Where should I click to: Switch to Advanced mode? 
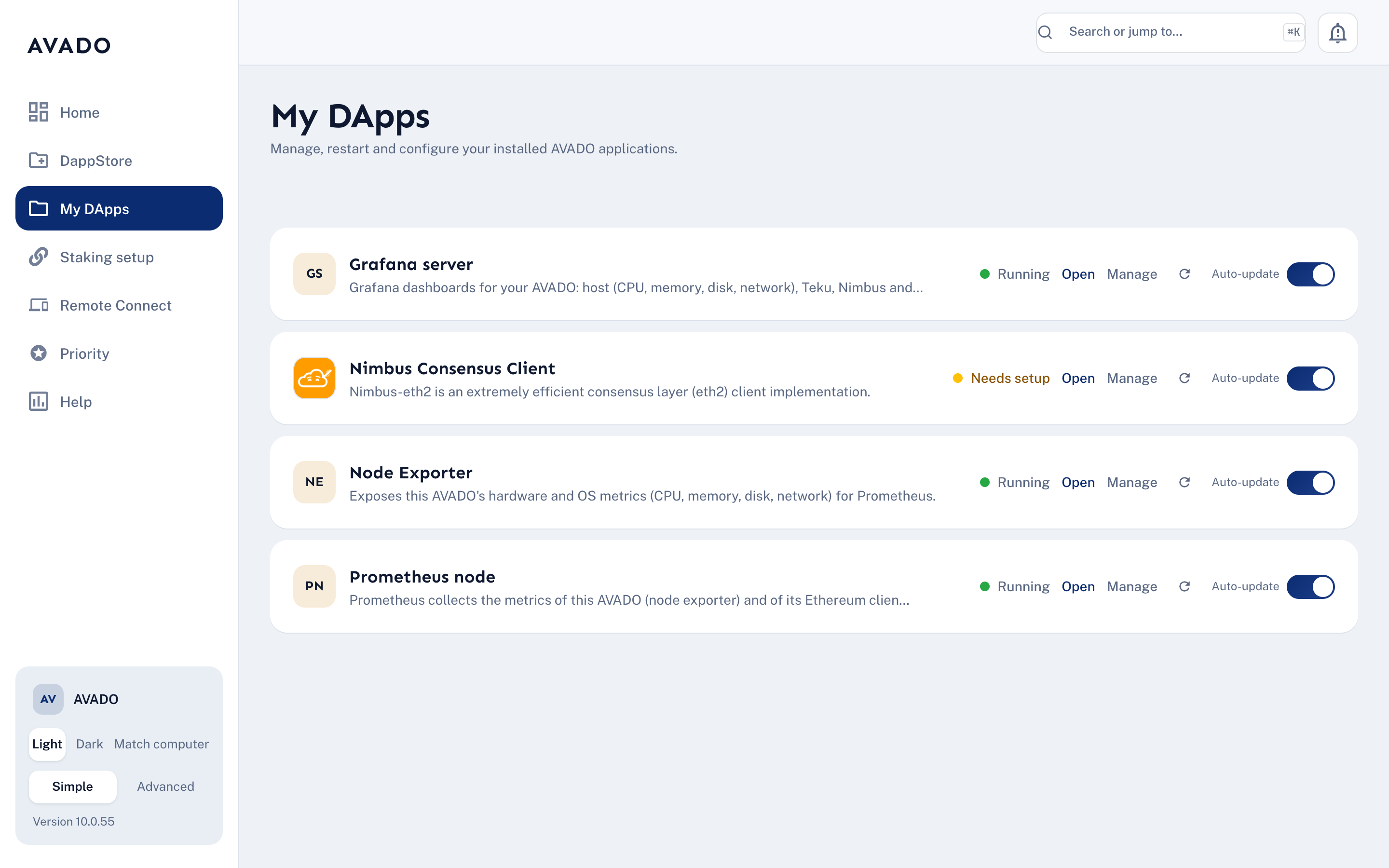click(x=165, y=787)
